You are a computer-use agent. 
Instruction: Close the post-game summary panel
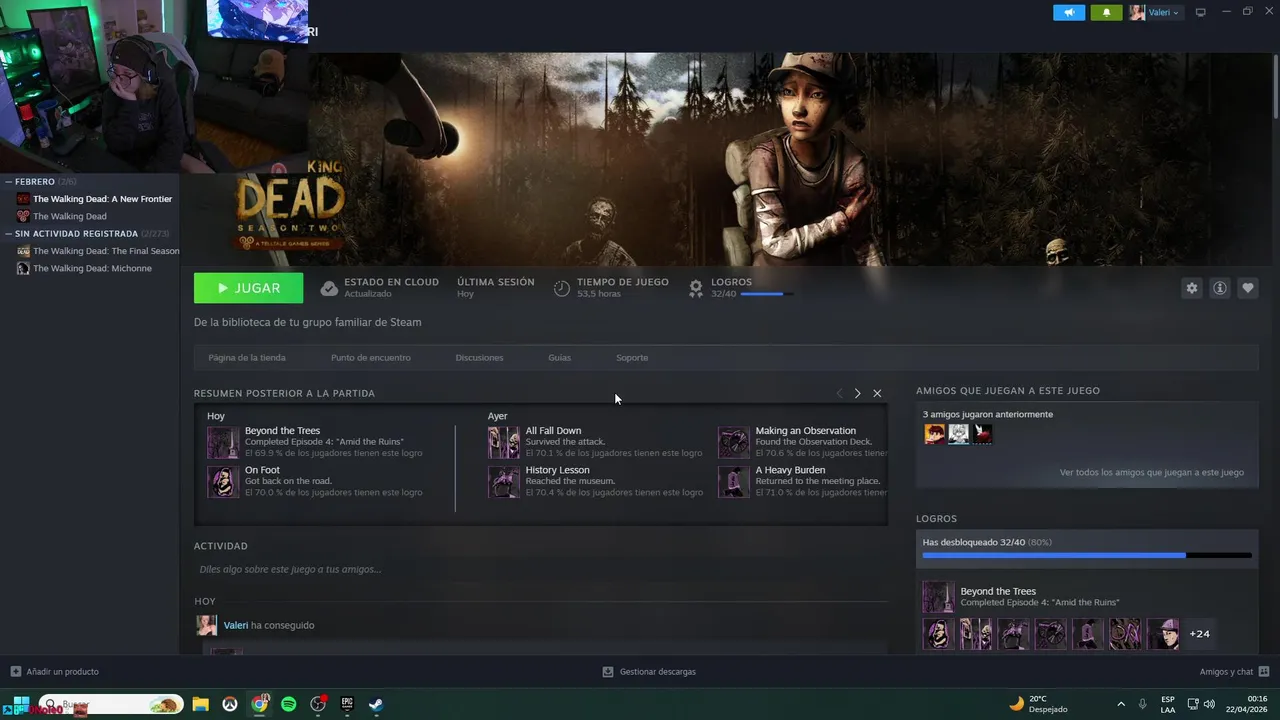click(877, 393)
